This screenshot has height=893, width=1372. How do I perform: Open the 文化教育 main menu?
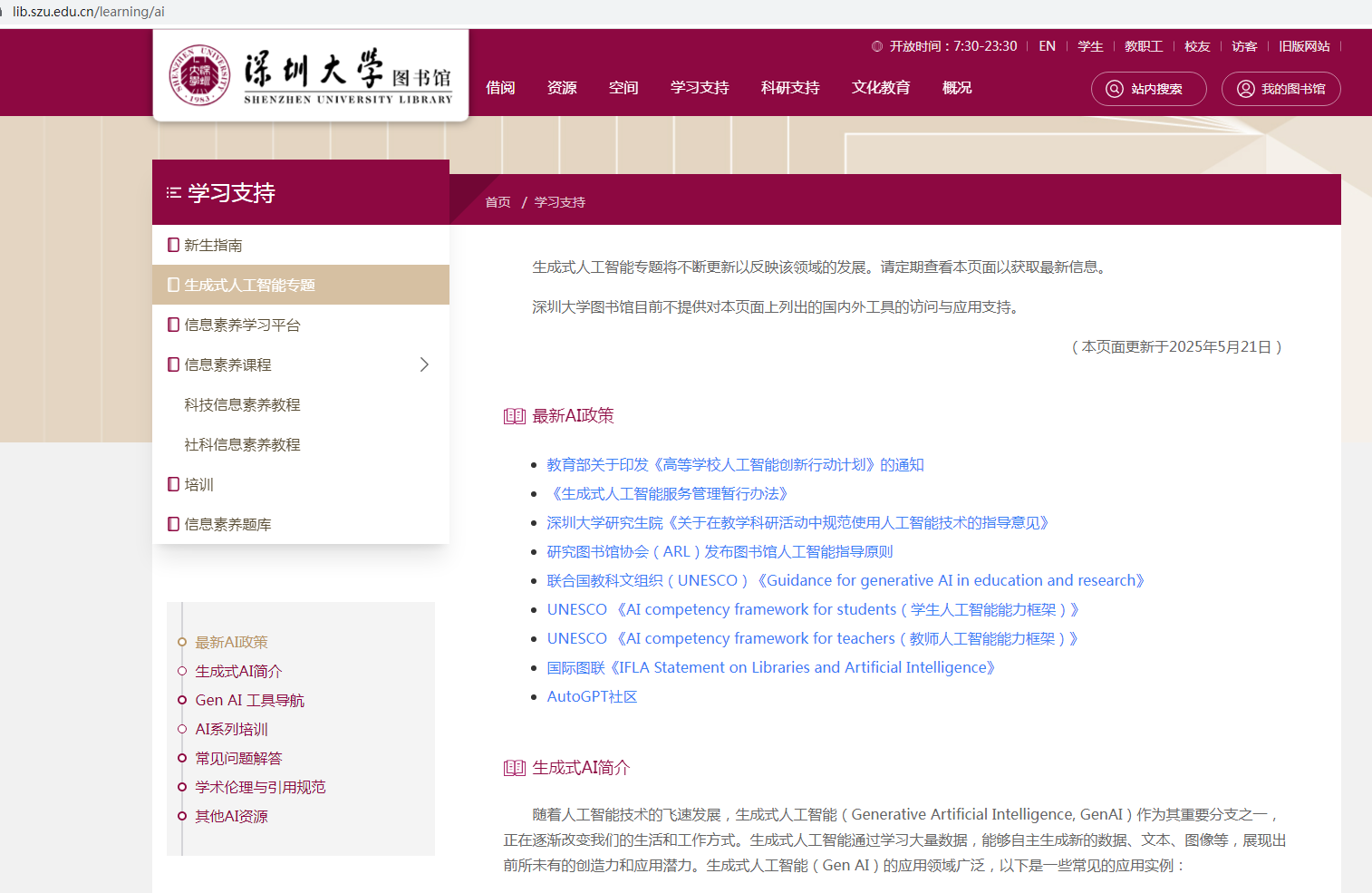coord(881,88)
